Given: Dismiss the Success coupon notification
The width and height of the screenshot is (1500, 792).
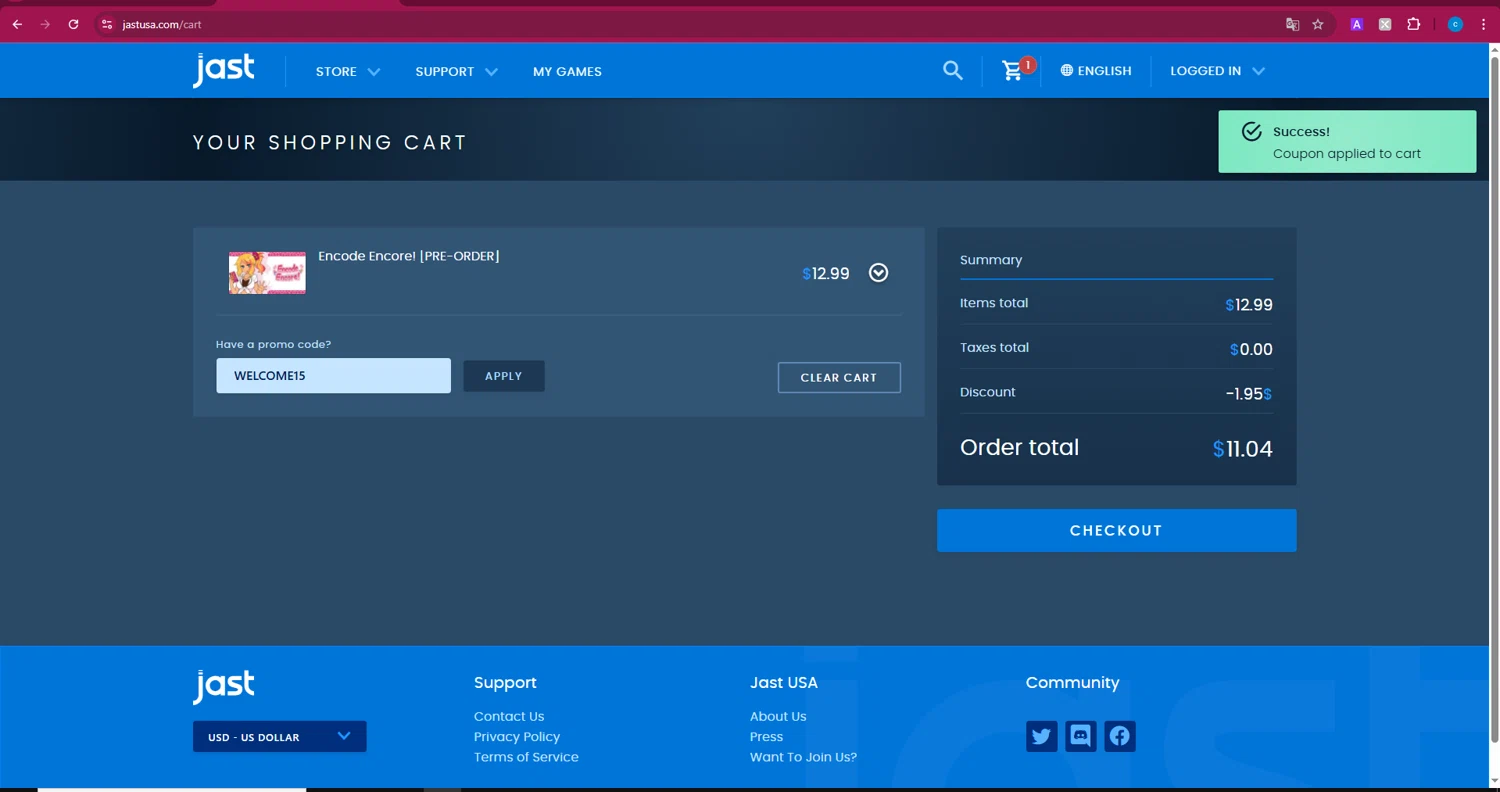Looking at the screenshot, I should [x=1347, y=142].
